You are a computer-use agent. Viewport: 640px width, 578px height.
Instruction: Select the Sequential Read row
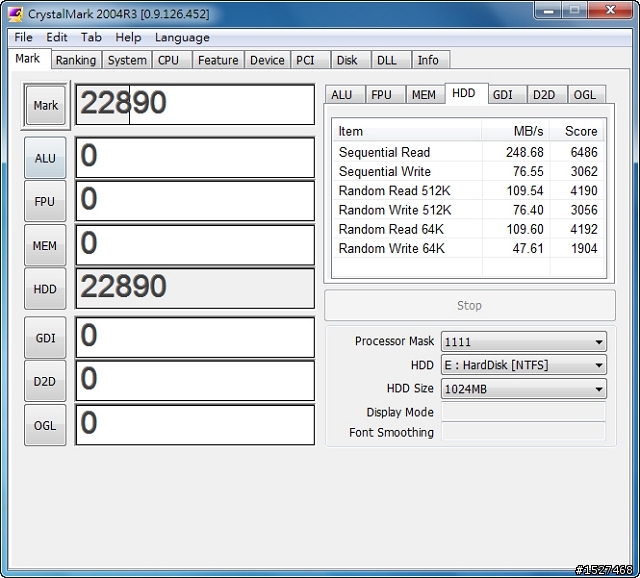pyautogui.click(x=468, y=152)
